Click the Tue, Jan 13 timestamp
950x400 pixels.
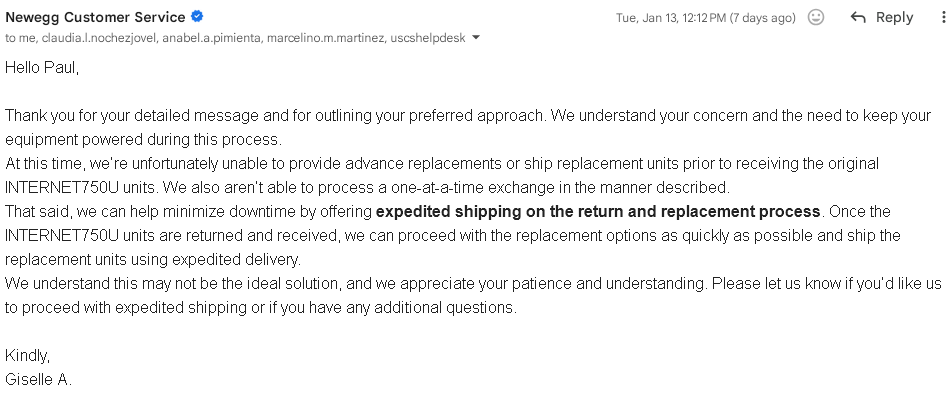706,18
